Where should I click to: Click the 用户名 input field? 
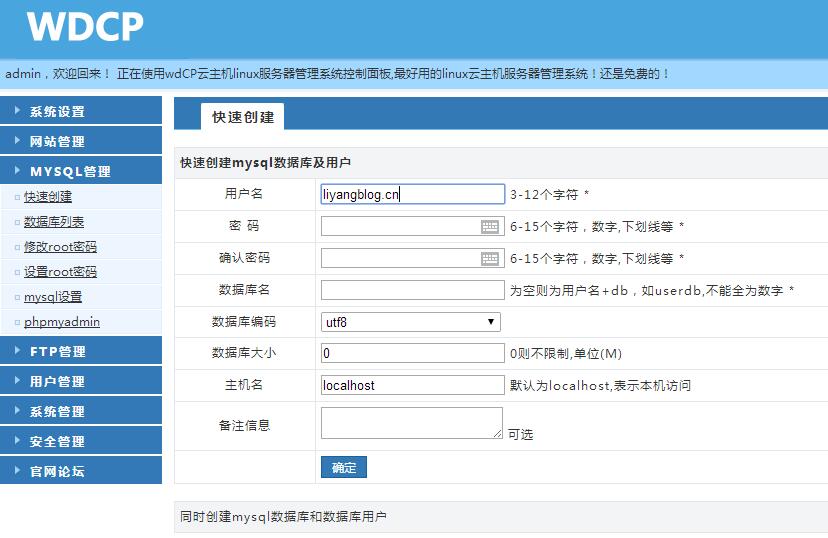coord(412,194)
